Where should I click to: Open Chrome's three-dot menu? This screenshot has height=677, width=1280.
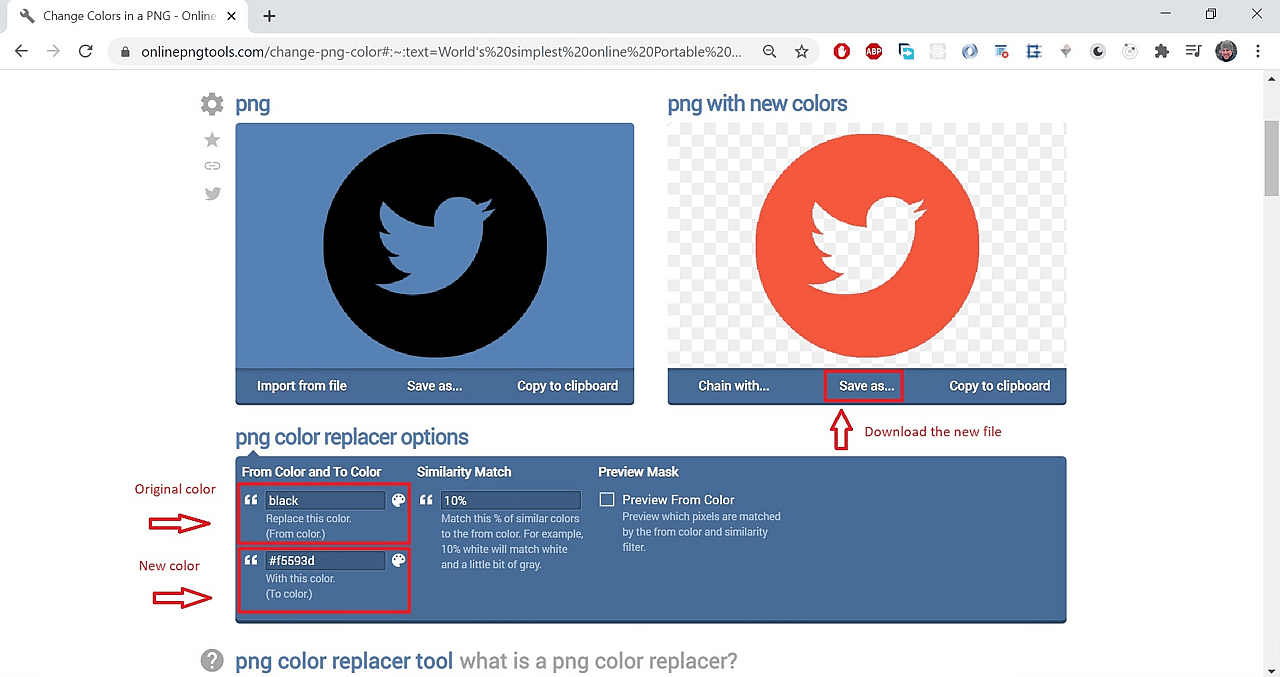pos(1257,52)
